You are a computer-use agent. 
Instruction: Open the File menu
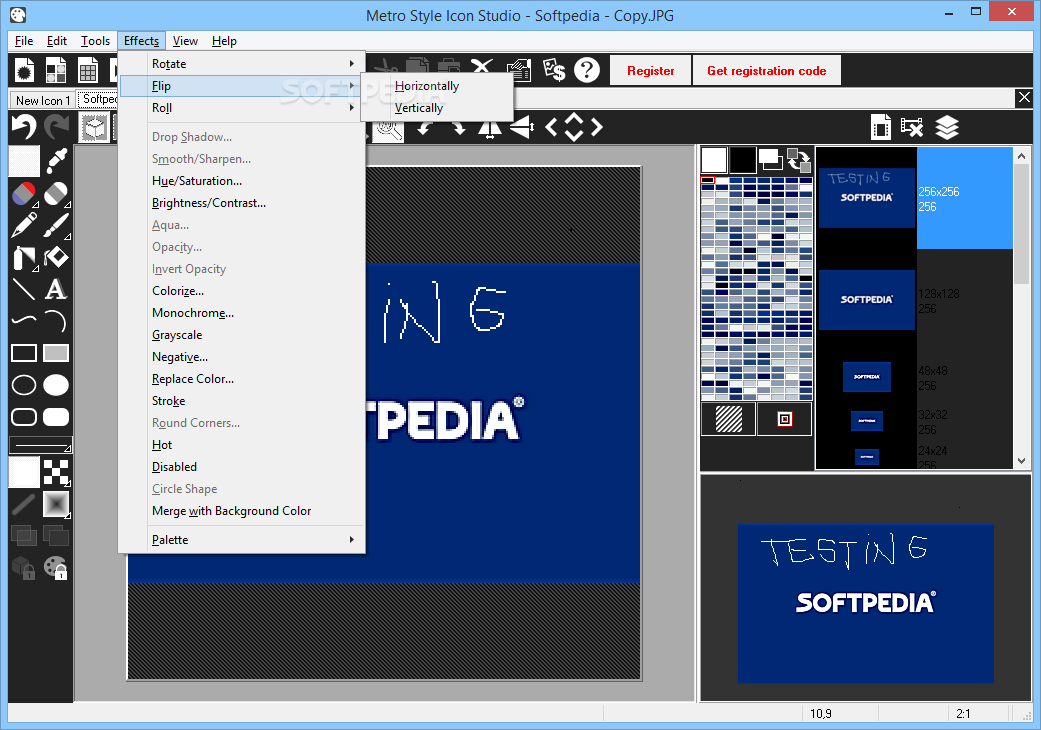pos(24,40)
